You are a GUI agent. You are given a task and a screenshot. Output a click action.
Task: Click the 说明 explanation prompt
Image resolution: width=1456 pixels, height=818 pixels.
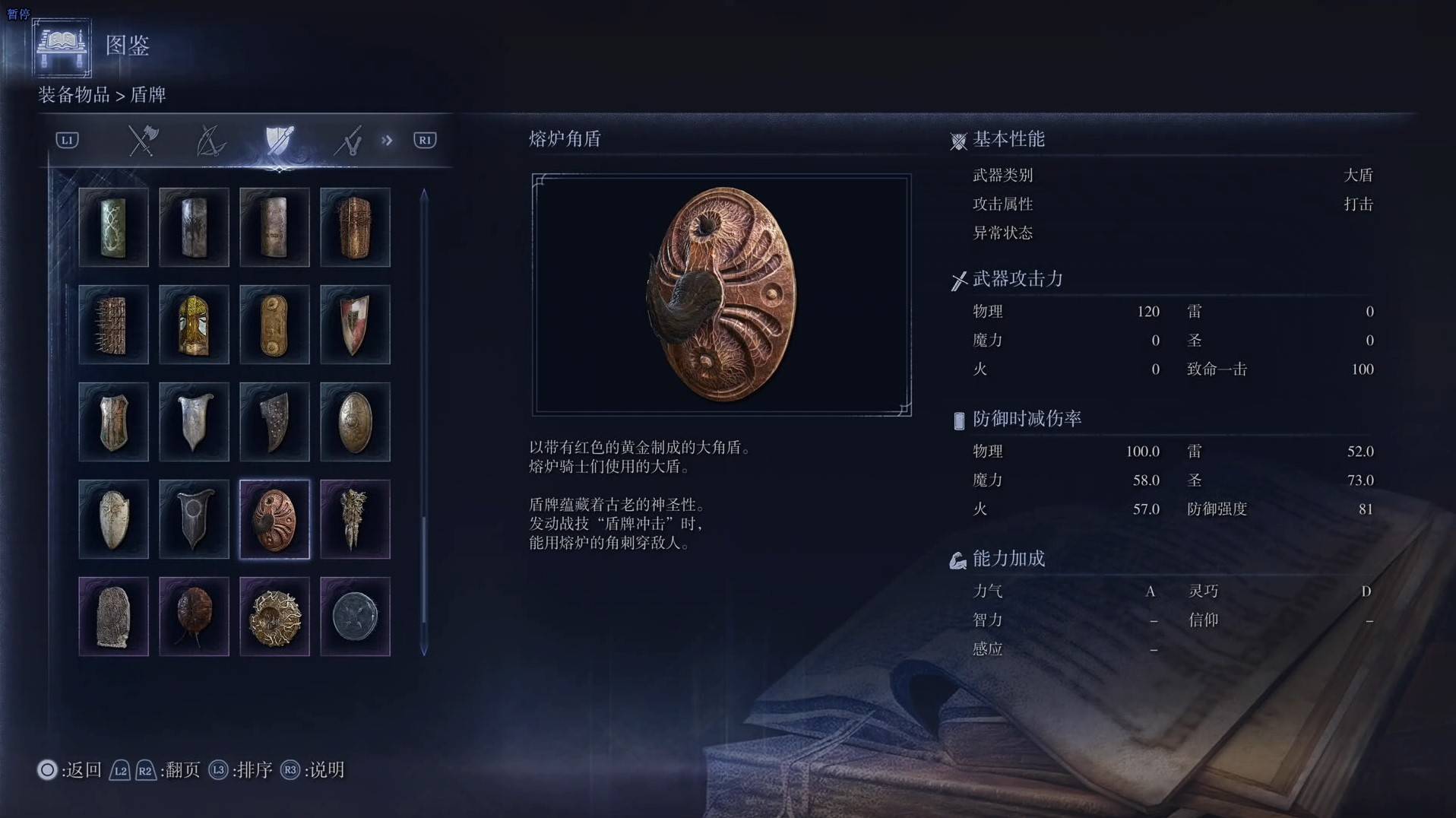point(312,770)
